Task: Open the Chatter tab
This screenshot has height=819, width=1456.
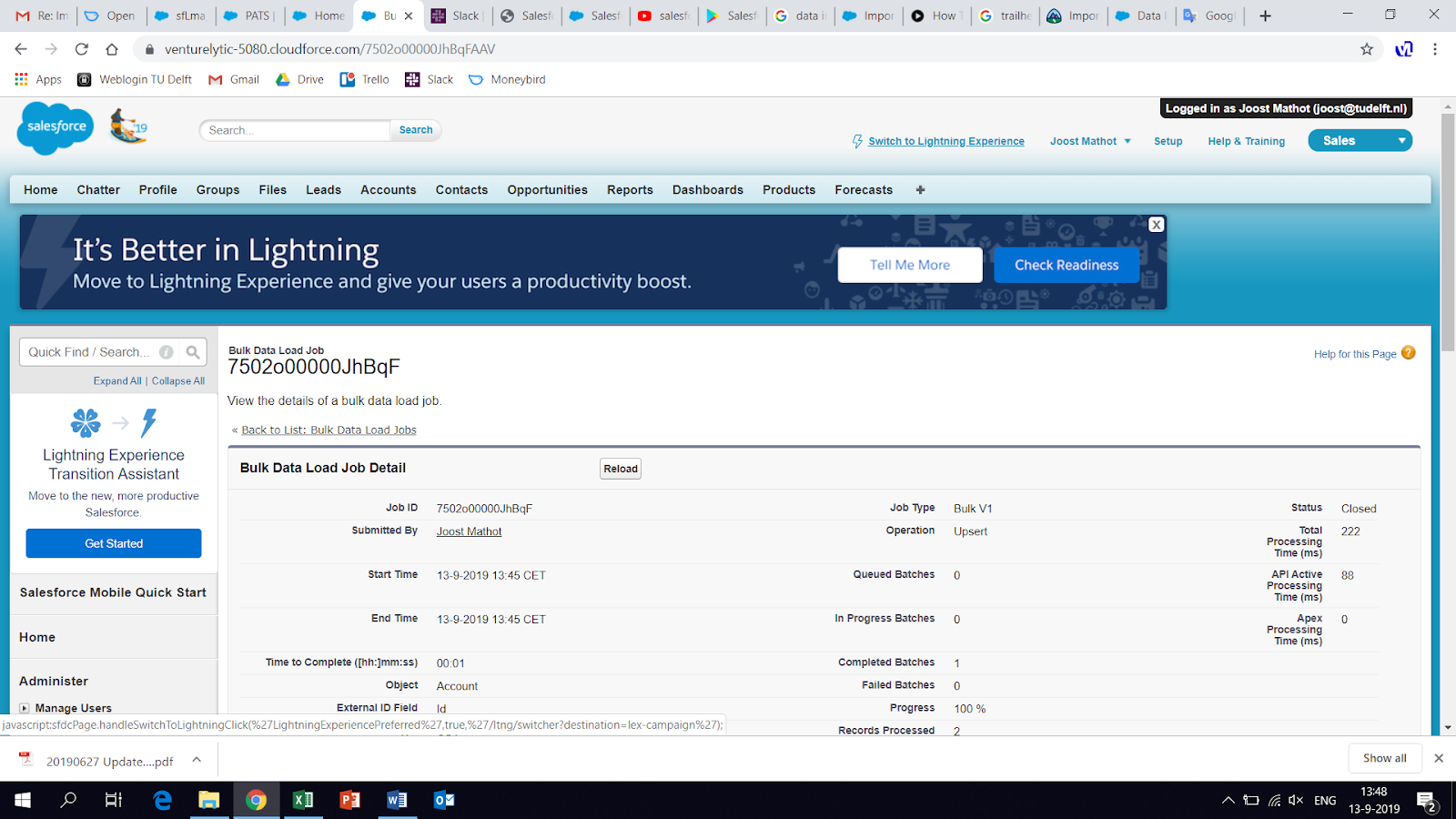Action: pos(98,190)
